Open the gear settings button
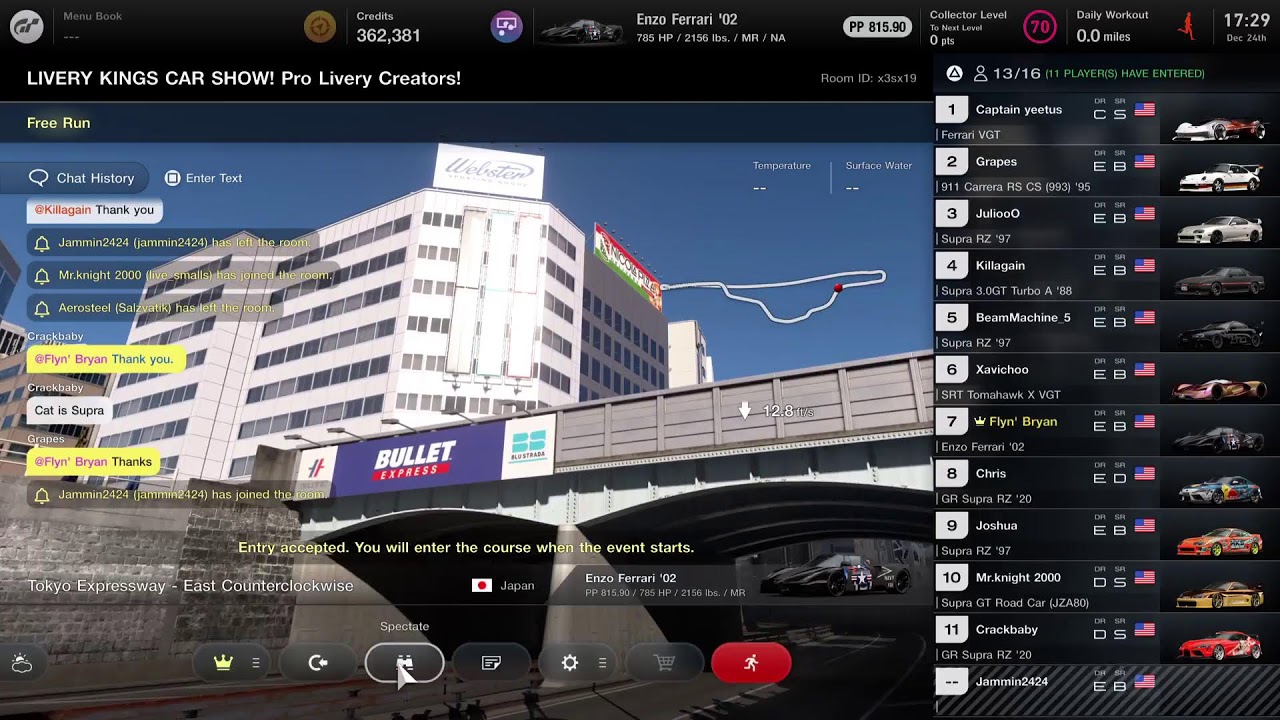The height and width of the screenshot is (720, 1280). point(570,663)
